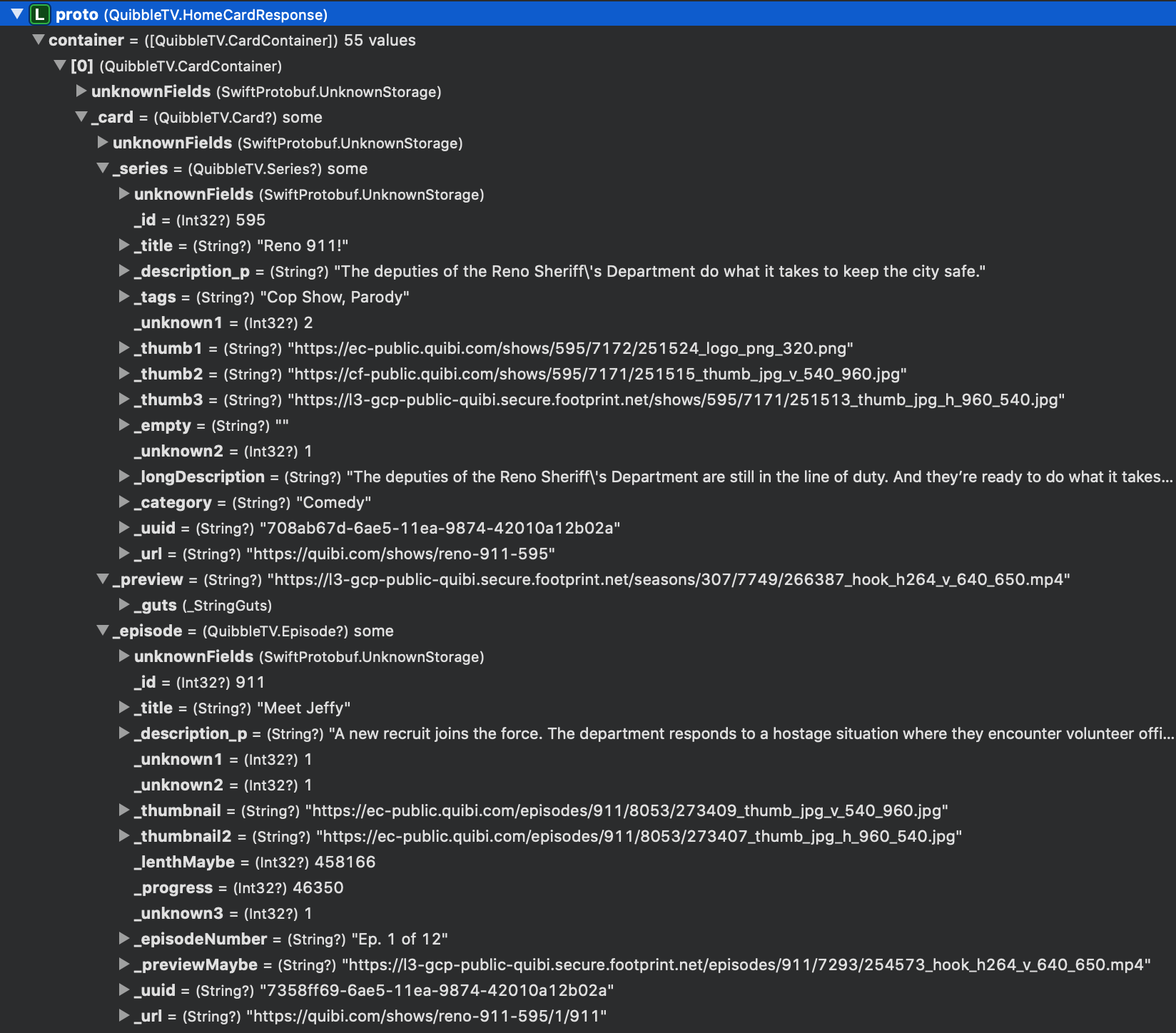Expand unknownFields under _series
Screen dimensions: 1176x1033
124,193
